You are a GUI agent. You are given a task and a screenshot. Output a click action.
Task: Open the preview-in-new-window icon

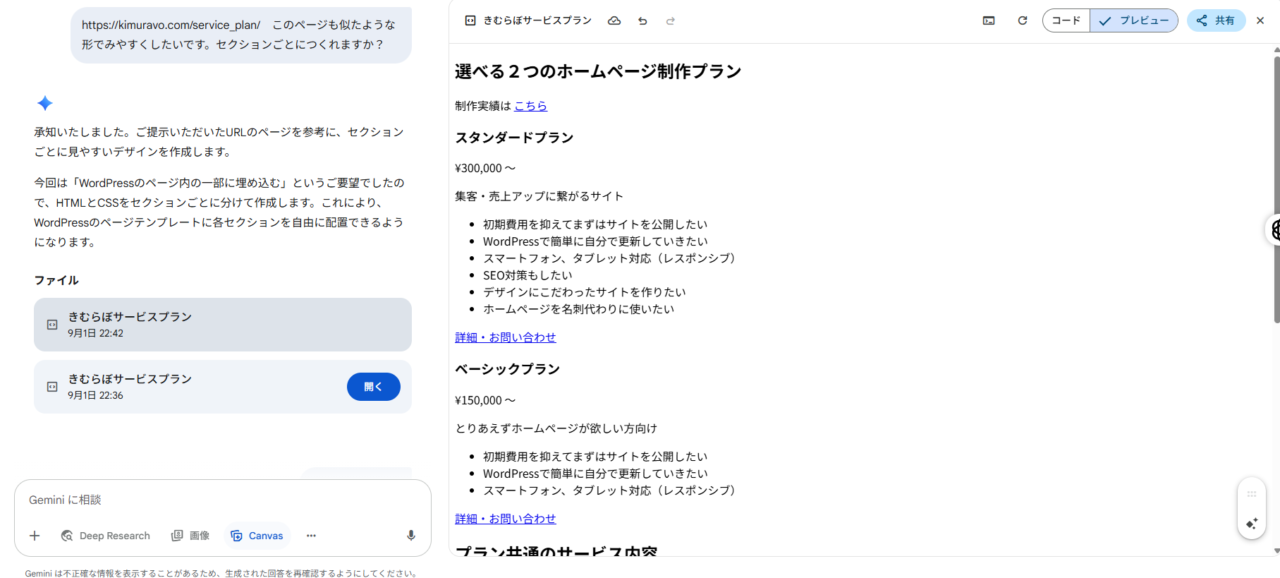tap(988, 20)
